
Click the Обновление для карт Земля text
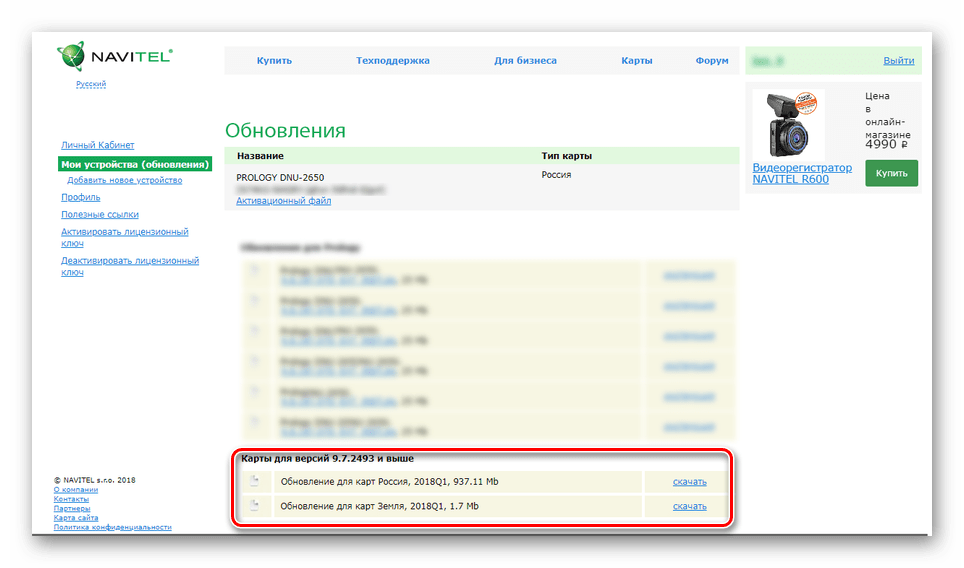[x=379, y=506]
